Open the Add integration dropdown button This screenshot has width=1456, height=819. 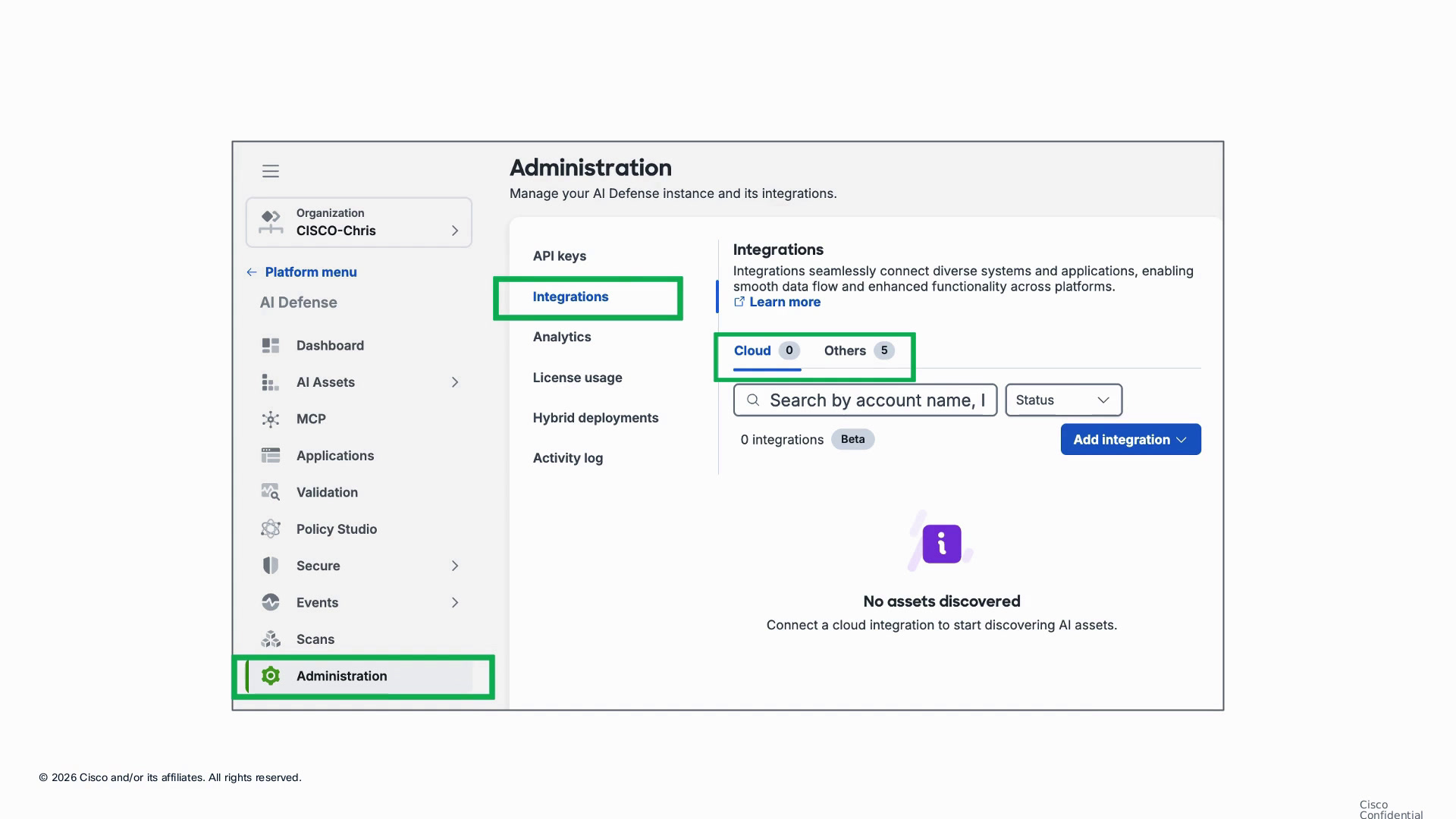1131,440
